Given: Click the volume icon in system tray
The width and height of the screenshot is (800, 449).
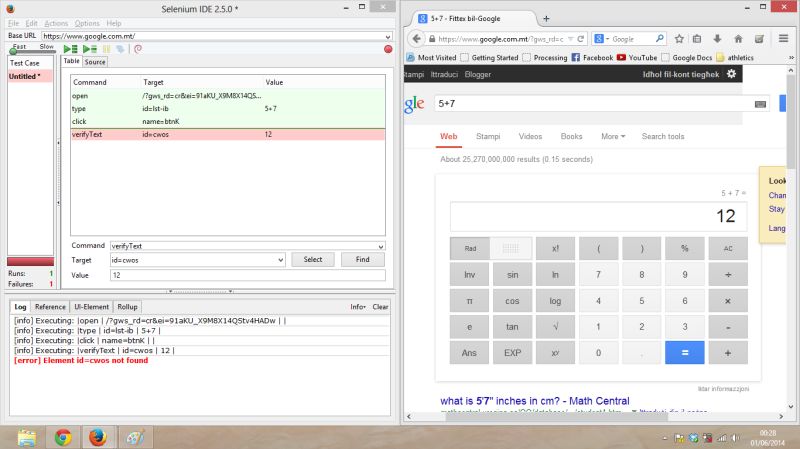Looking at the screenshot, I should tap(735, 438).
